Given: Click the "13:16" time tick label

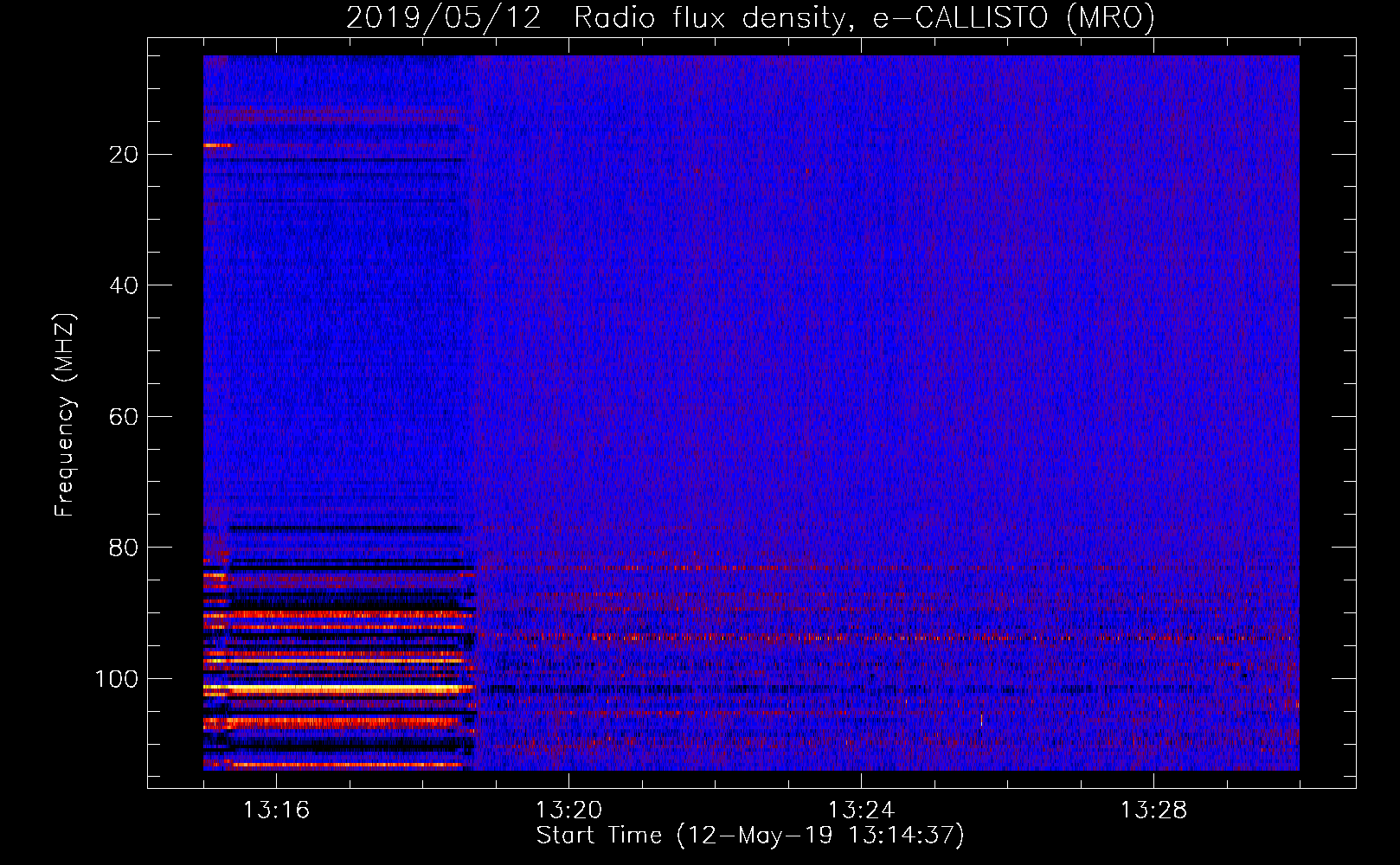Looking at the screenshot, I should 276,811.
